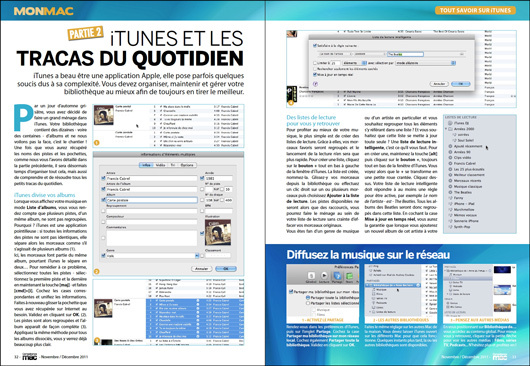Screen dimensions: 530x366
Task: Open the Partage preferences pane icon
Action: point(337,275)
